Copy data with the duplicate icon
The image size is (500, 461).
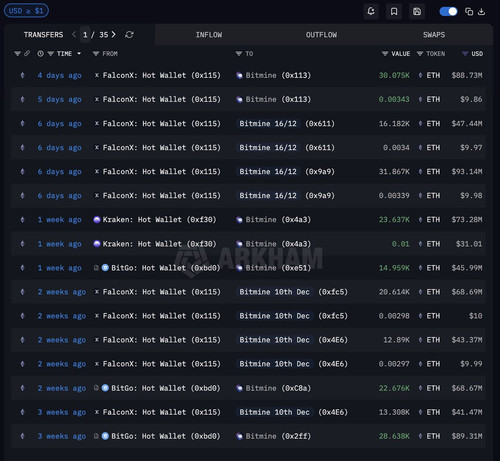coord(469,12)
